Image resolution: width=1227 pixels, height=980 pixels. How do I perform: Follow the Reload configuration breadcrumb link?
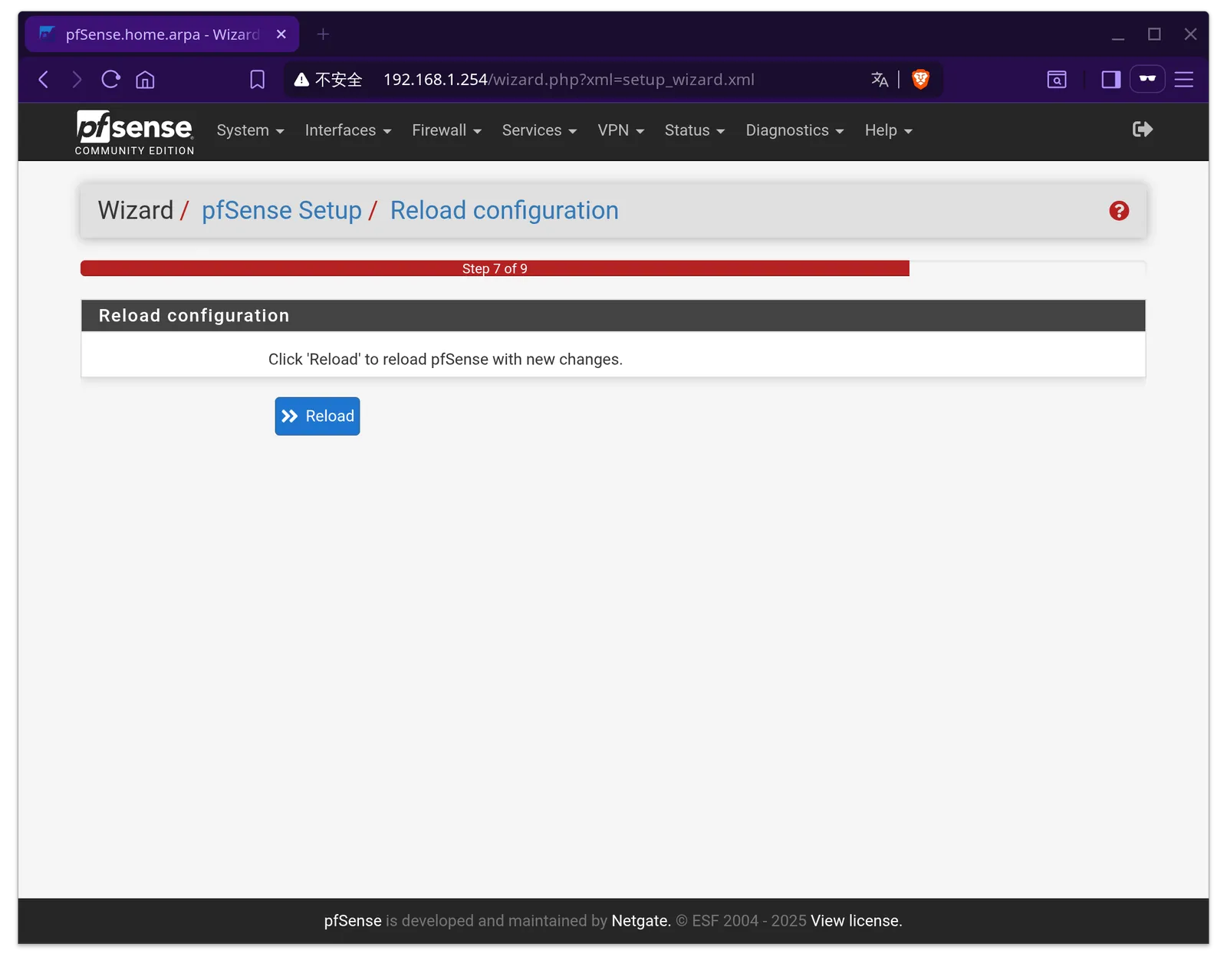click(504, 210)
